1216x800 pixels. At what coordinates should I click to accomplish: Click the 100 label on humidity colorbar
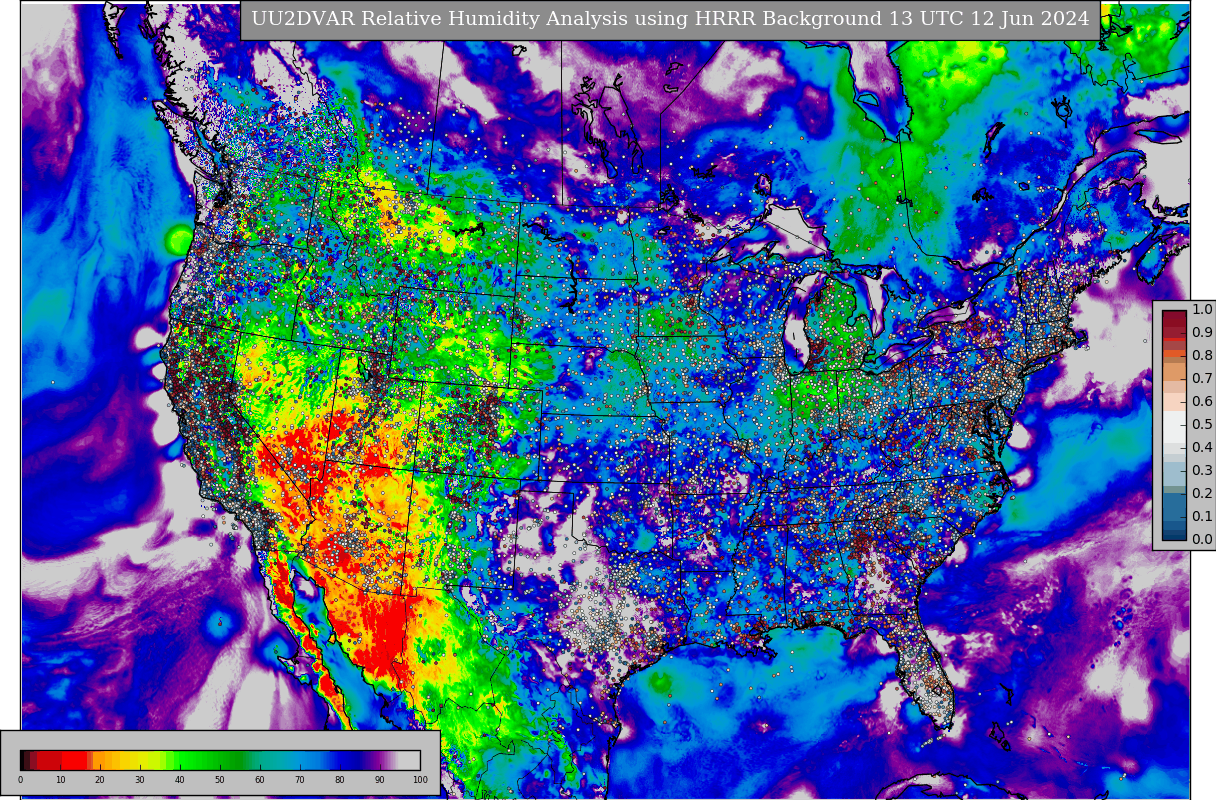point(420,780)
